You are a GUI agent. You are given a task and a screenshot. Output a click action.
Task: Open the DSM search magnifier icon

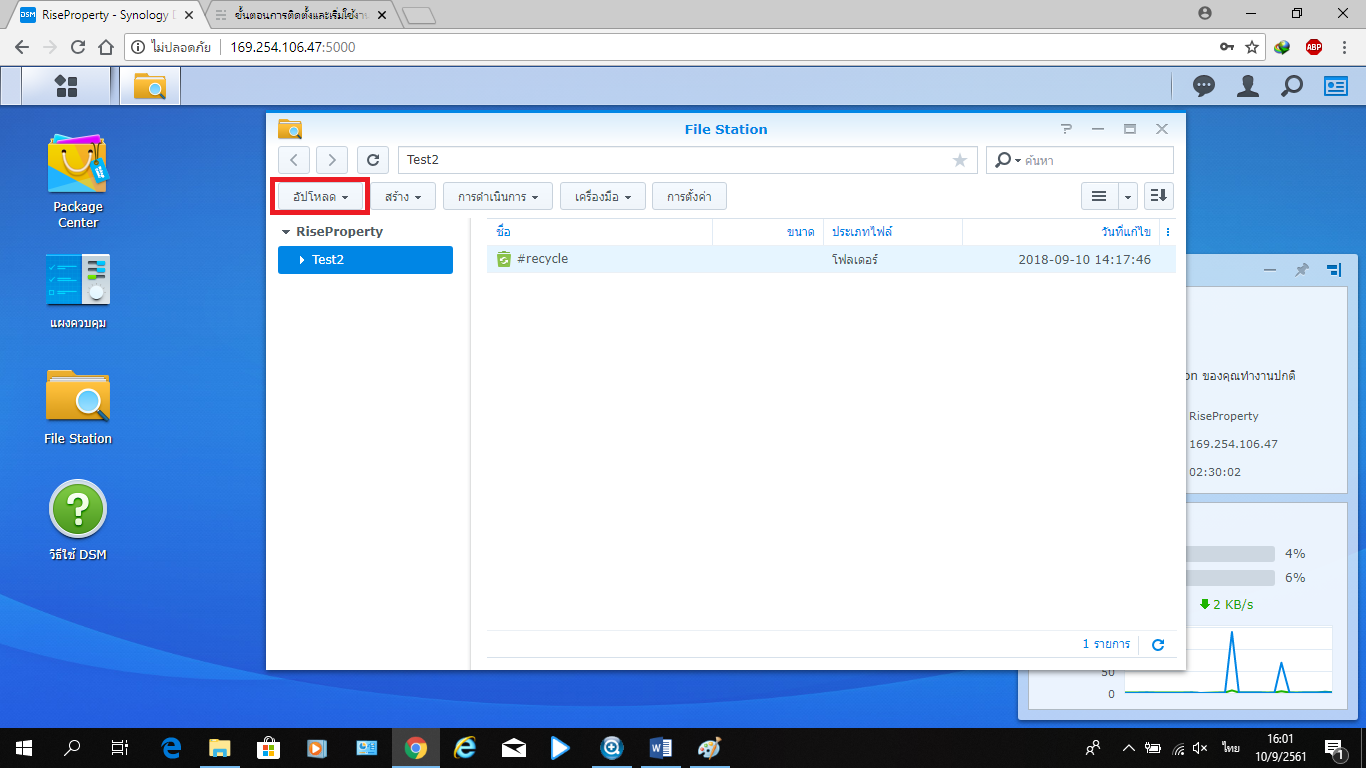click(1292, 87)
